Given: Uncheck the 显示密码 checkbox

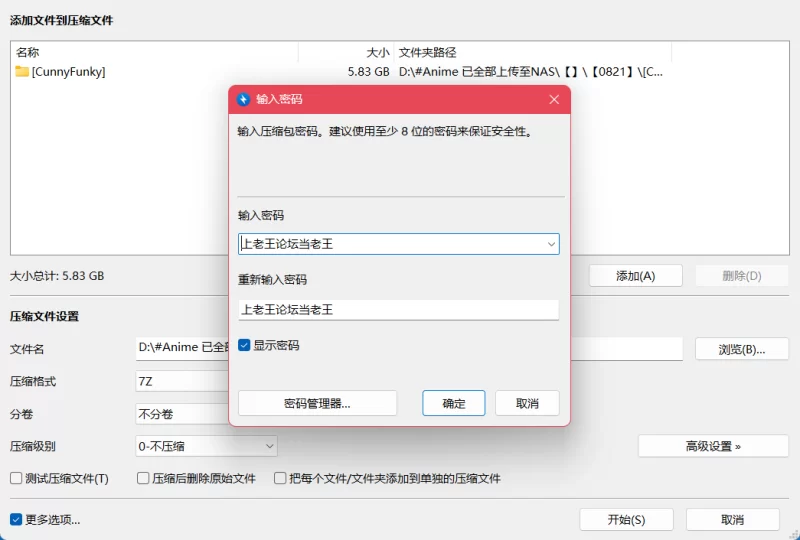Looking at the screenshot, I should [x=244, y=346].
